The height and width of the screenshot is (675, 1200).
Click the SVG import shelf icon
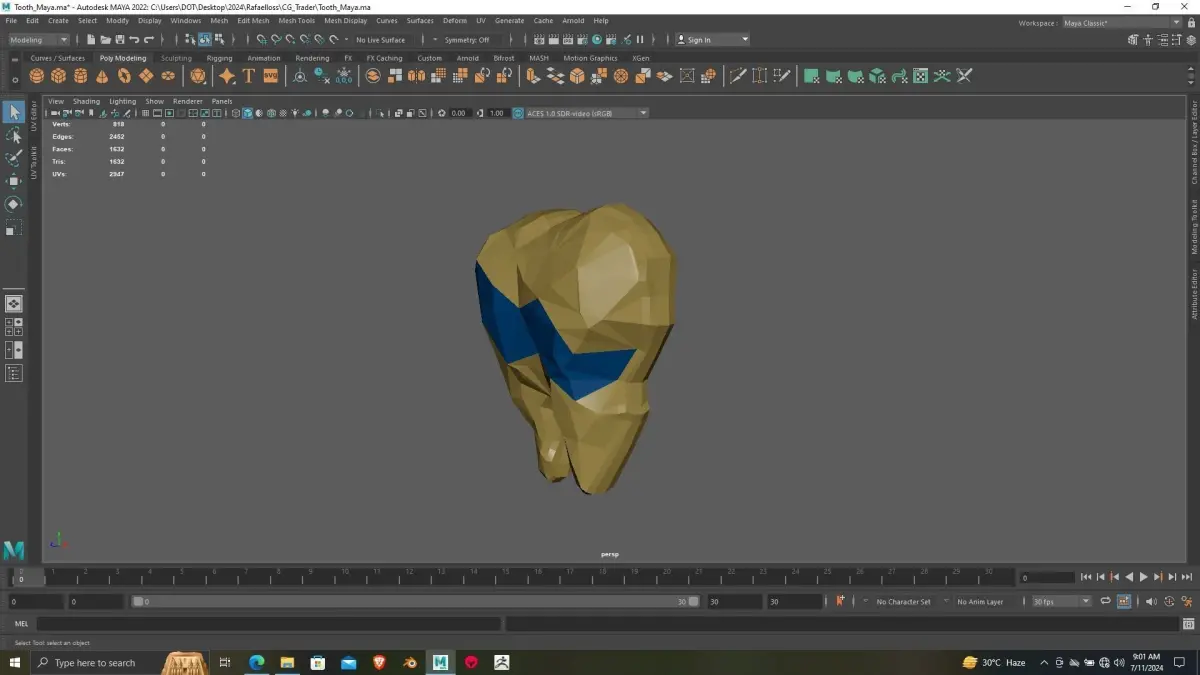tap(271, 76)
